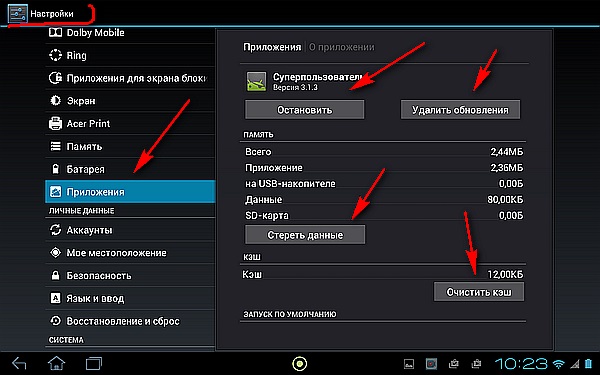Screen dimensions: 600x375
Task: Open the recent apps icon
Action: [x=94, y=363]
